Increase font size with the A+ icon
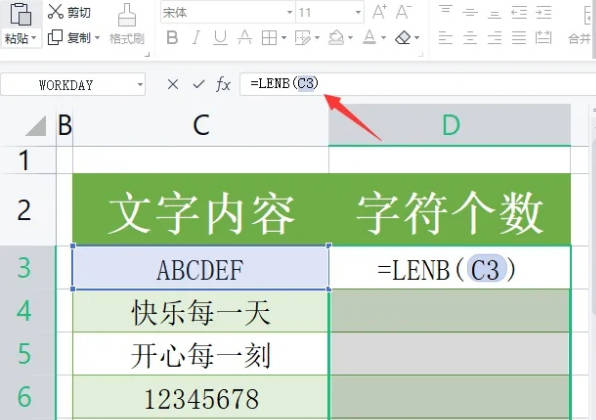 (379, 12)
